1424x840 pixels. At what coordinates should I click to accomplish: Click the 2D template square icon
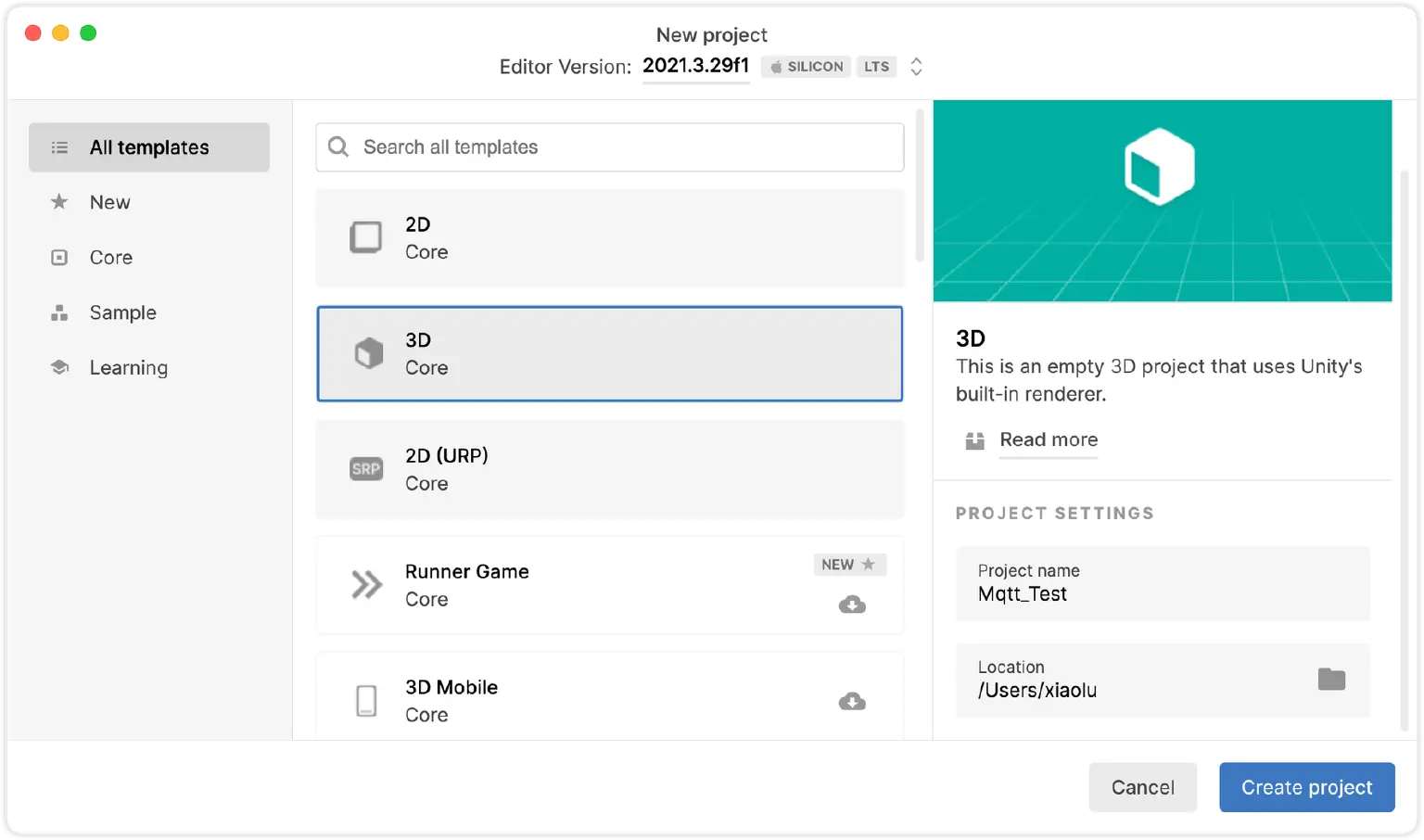pyautogui.click(x=365, y=237)
